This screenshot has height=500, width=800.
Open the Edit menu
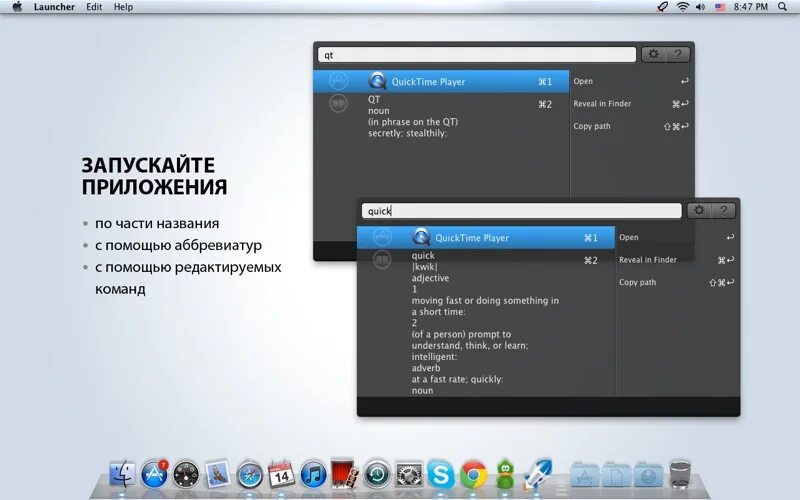click(x=94, y=7)
